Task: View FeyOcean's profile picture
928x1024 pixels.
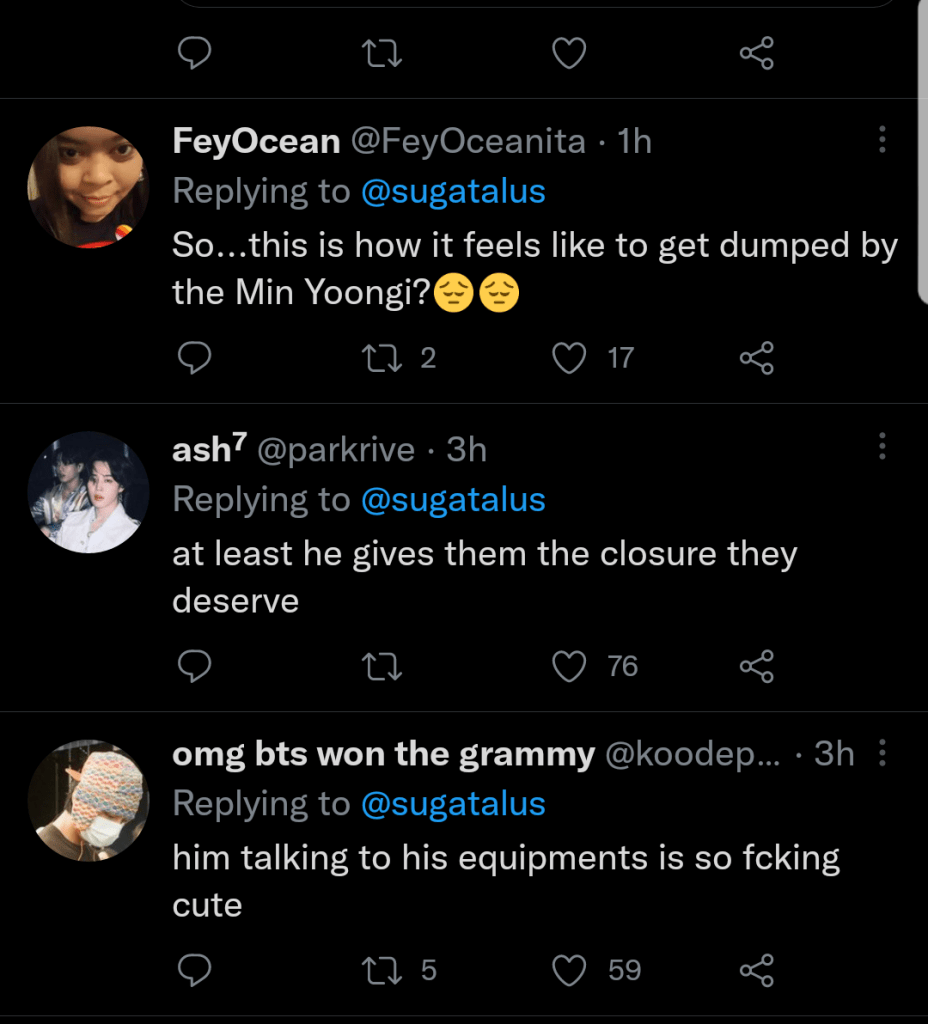Action: coord(88,187)
